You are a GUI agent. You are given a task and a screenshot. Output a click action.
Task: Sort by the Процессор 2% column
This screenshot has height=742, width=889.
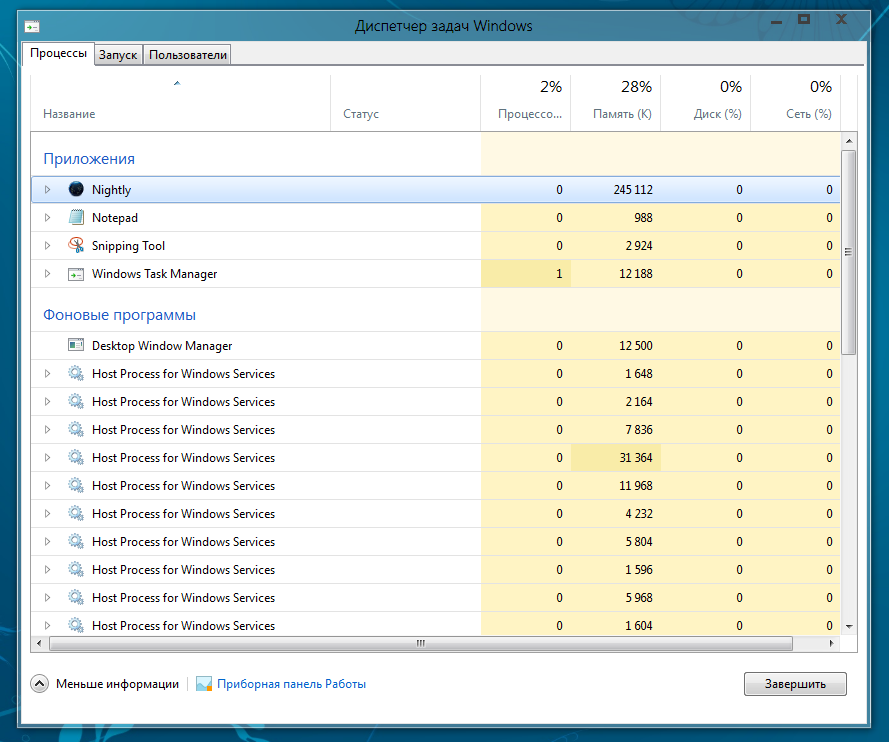tap(526, 103)
